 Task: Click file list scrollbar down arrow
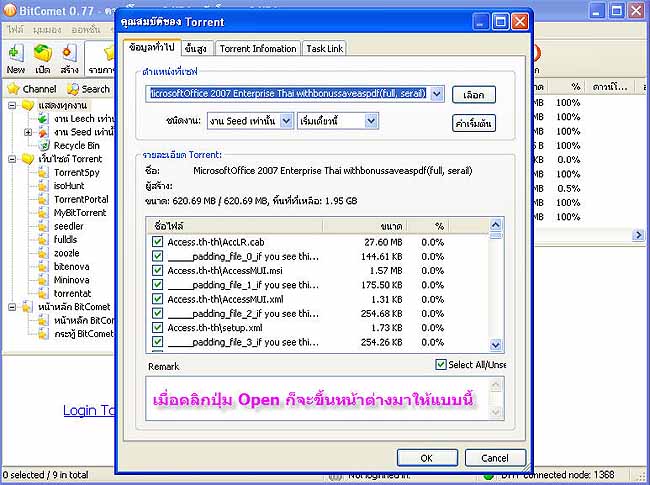pyautogui.click(x=496, y=345)
